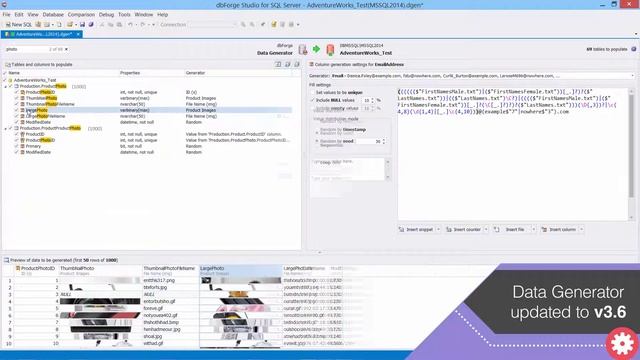Viewport: 640px width, 360px height.
Task: Select the AdventureWorks dgen document tab
Action: (41, 34)
